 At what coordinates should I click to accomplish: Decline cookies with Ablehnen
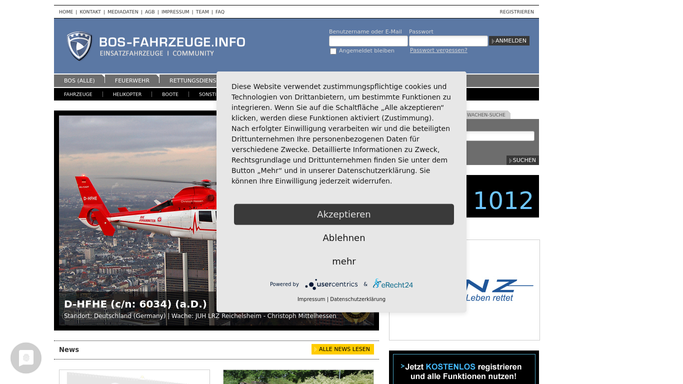click(344, 238)
